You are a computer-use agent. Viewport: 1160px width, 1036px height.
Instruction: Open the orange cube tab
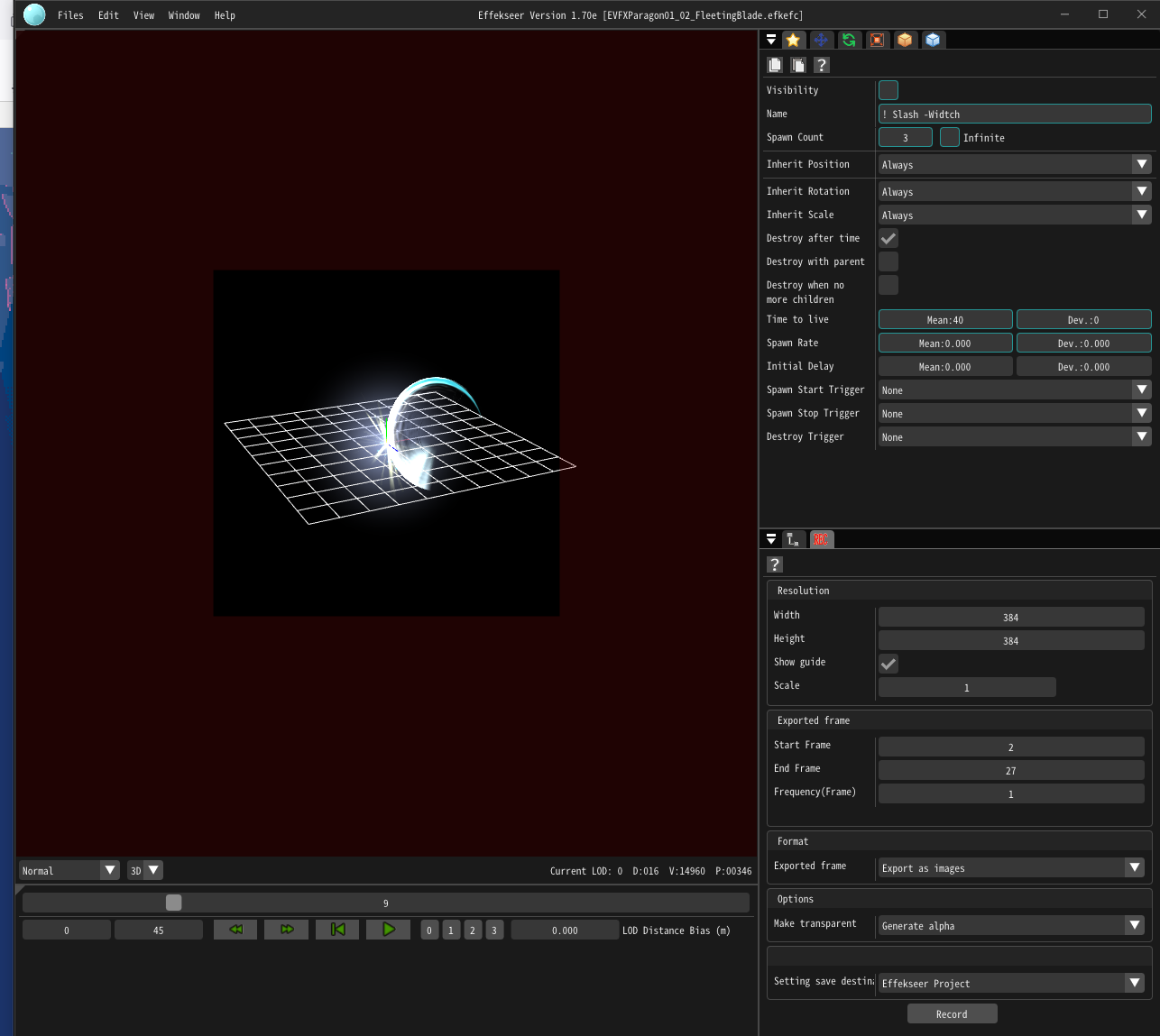pyautogui.click(x=905, y=40)
